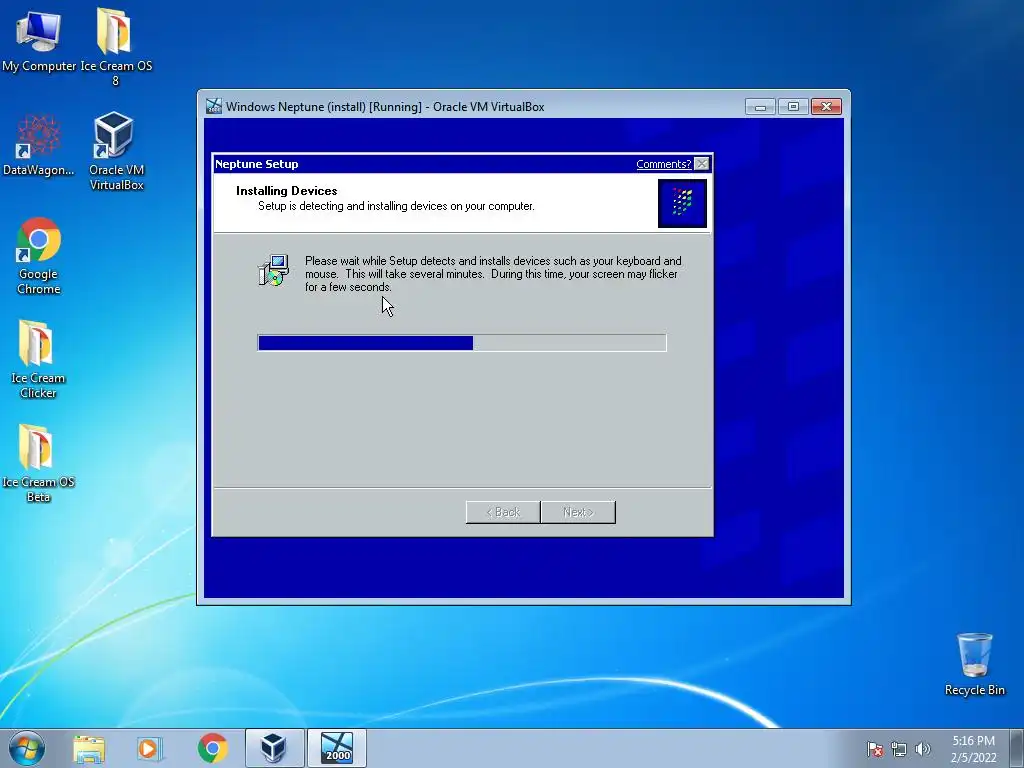Select the Ice Cream Clicker folder

38,359
